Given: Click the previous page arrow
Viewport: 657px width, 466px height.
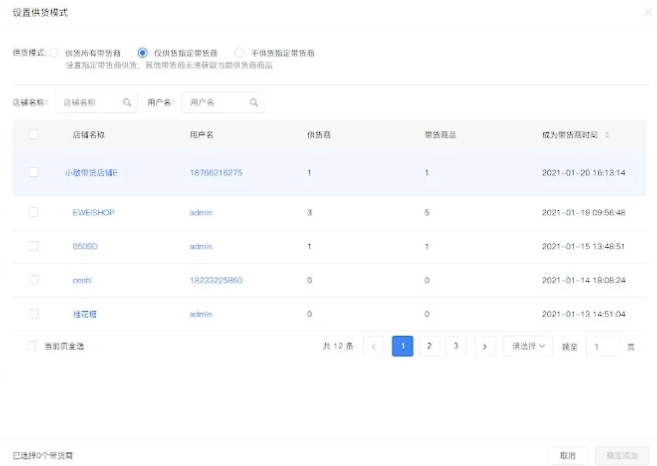Looking at the screenshot, I should point(374,346).
